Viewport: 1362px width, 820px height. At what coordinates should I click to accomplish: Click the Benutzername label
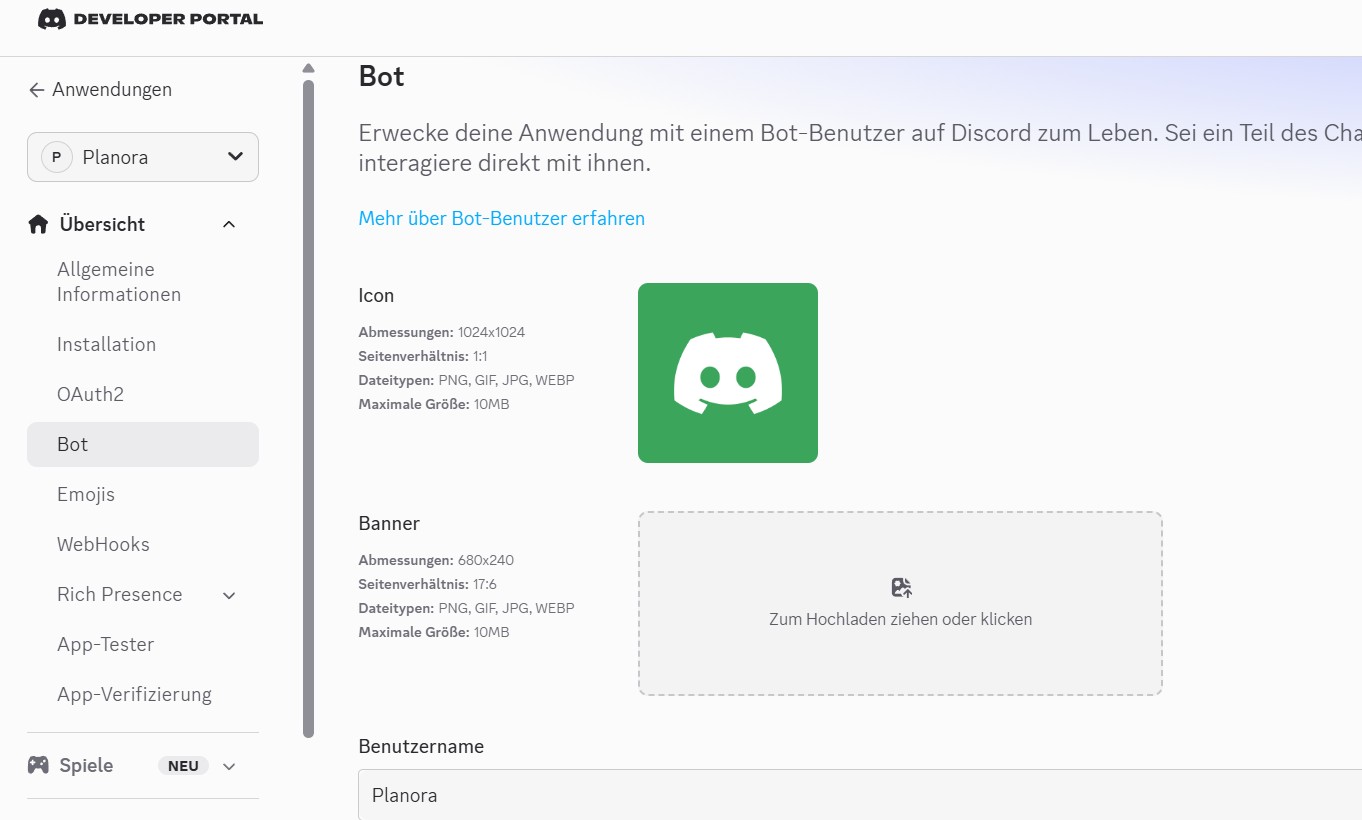point(421,746)
